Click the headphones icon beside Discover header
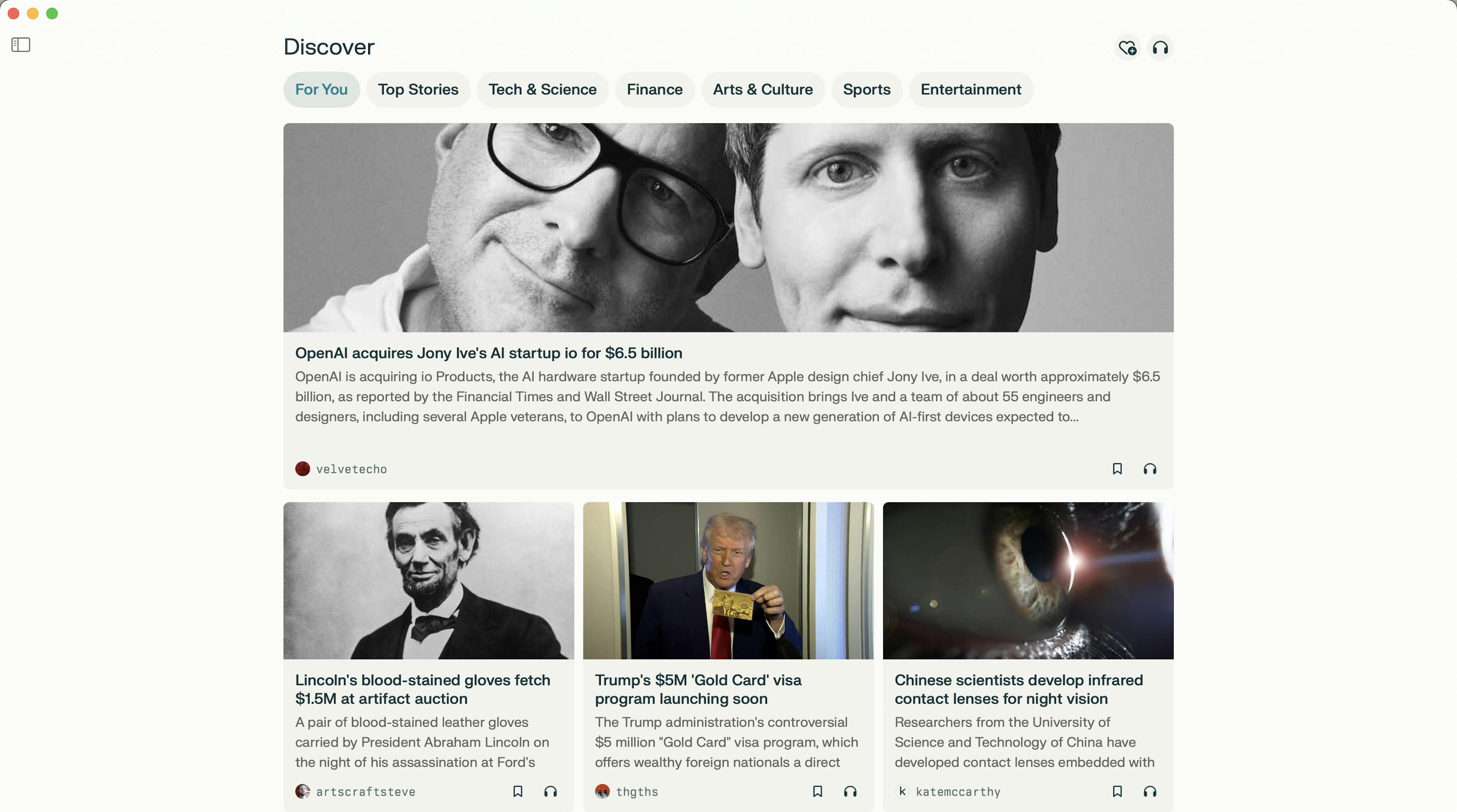Screen dimensions: 1457x812 pos(1161,48)
